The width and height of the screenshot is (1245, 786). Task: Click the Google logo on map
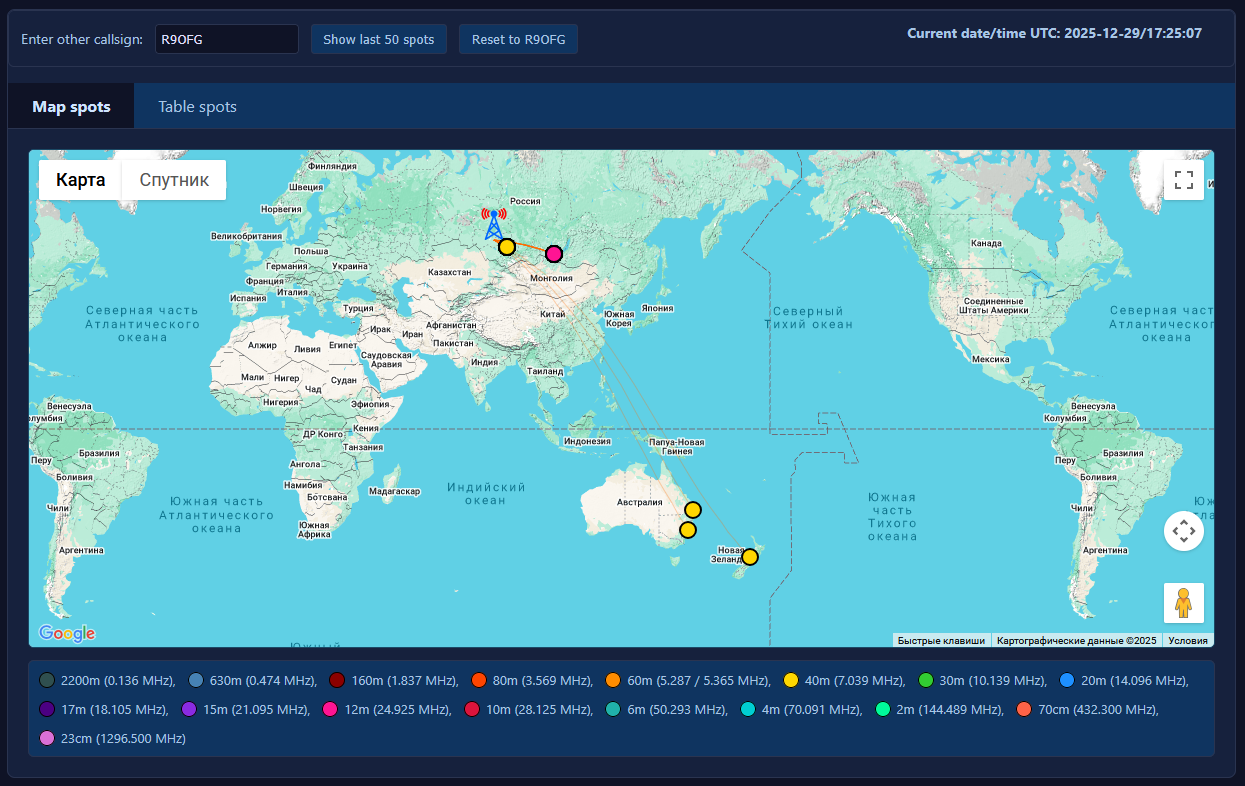[66, 633]
